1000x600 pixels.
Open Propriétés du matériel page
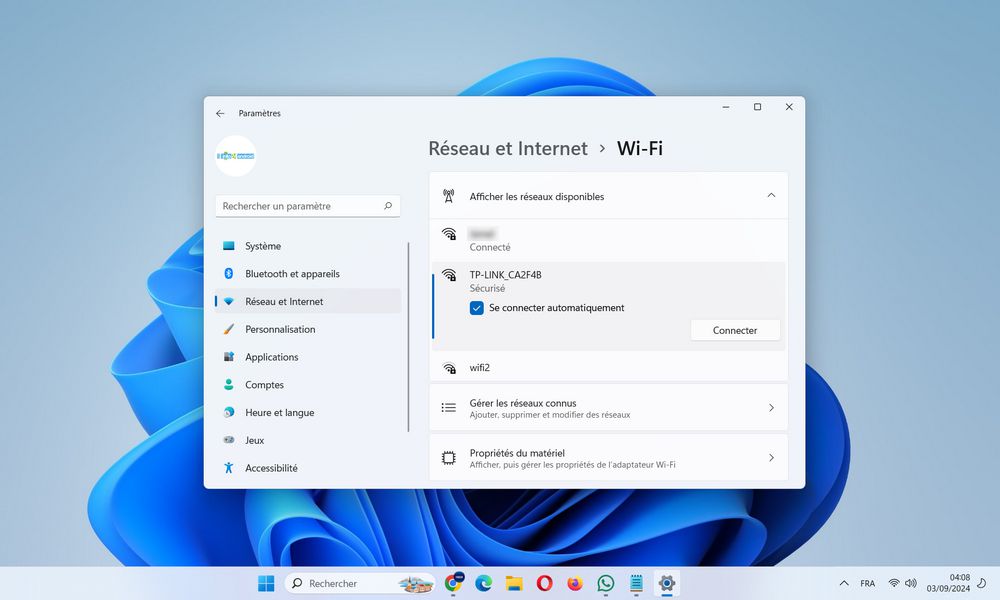click(608, 458)
